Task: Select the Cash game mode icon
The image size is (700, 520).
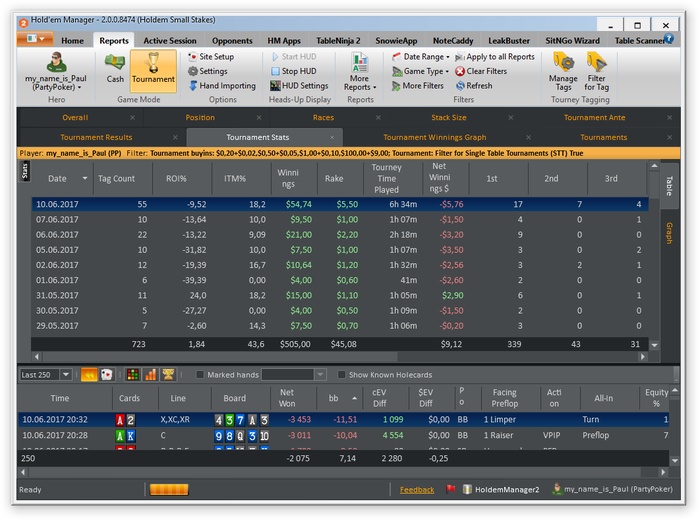Action: [115, 68]
